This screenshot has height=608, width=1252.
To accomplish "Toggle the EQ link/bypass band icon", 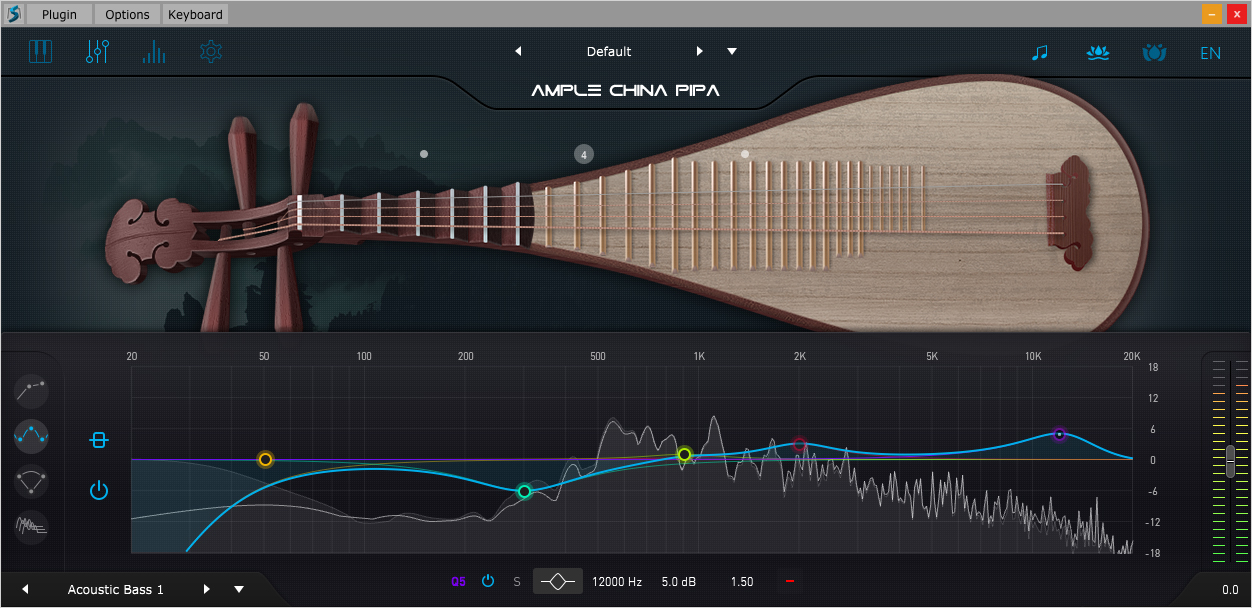I will coord(98,440).
